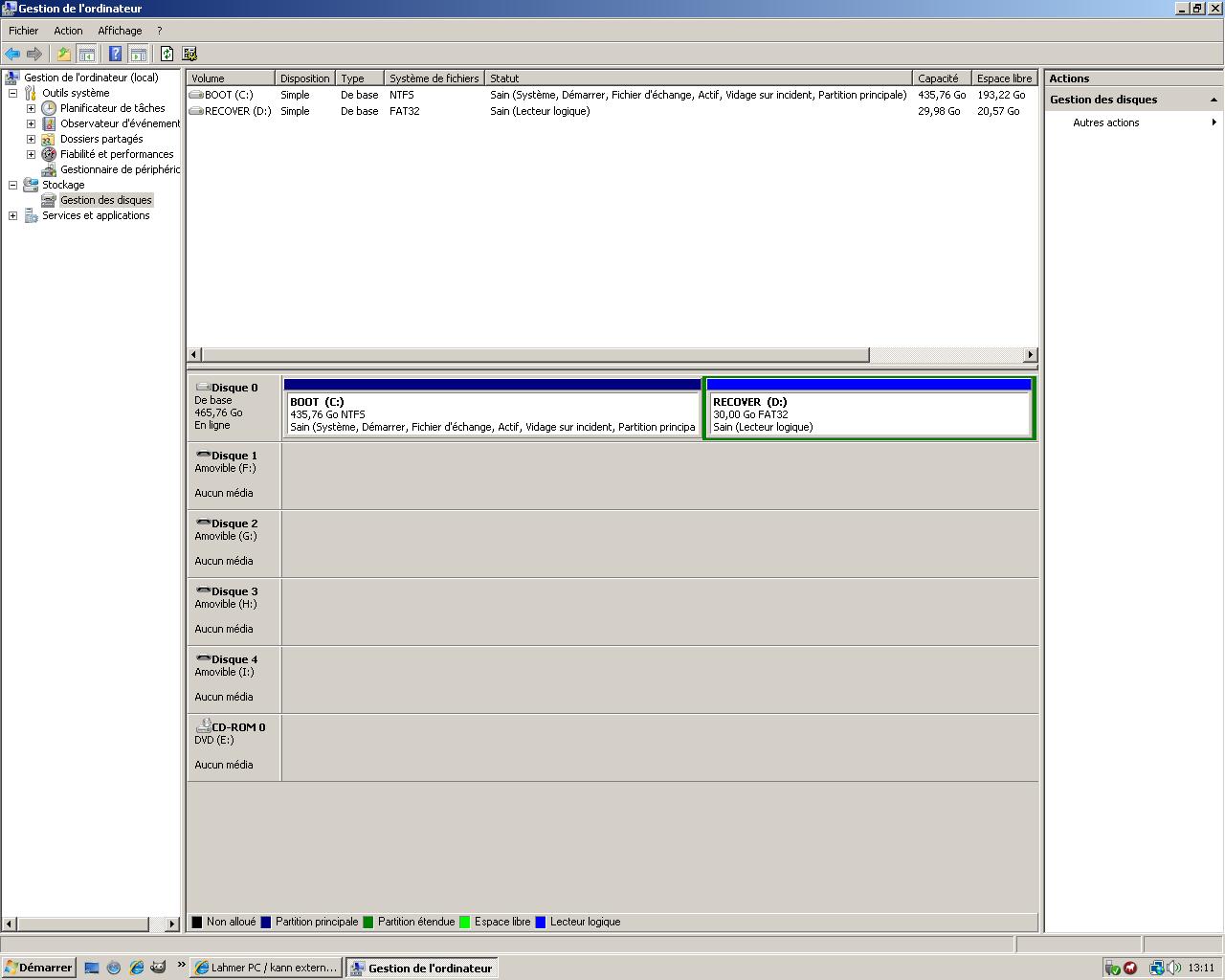Click the taskbar clock showing 13:11
This screenshot has height=980, width=1225.
1201,968
